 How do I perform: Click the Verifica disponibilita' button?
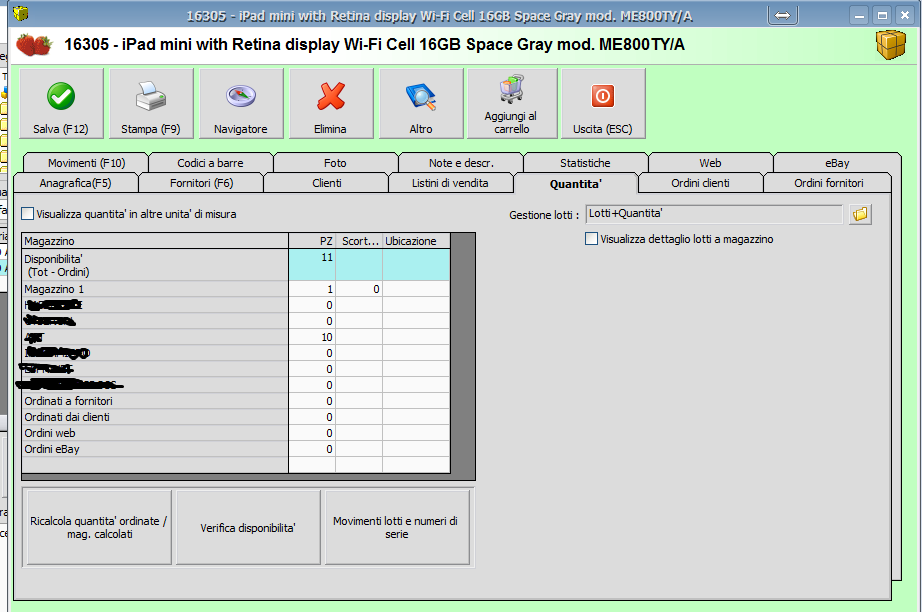point(248,527)
